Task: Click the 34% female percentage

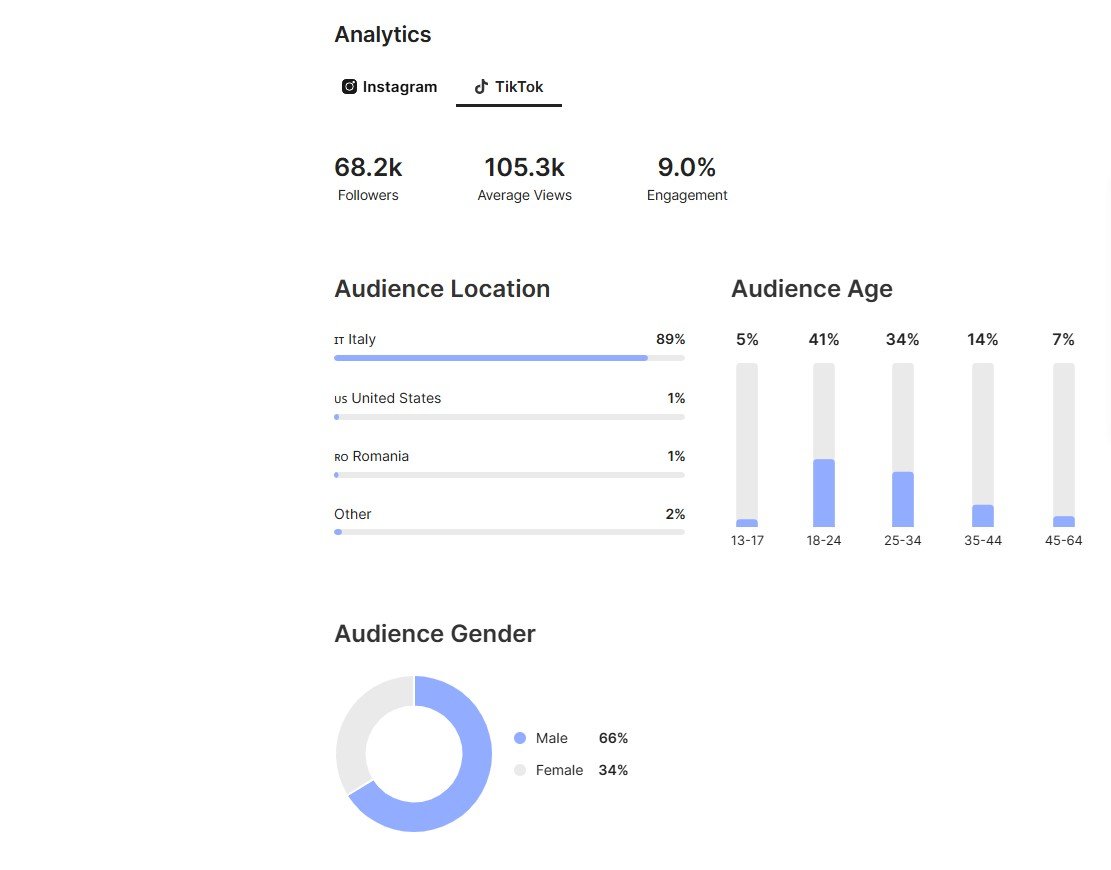Action: pyautogui.click(x=613, y=770)
